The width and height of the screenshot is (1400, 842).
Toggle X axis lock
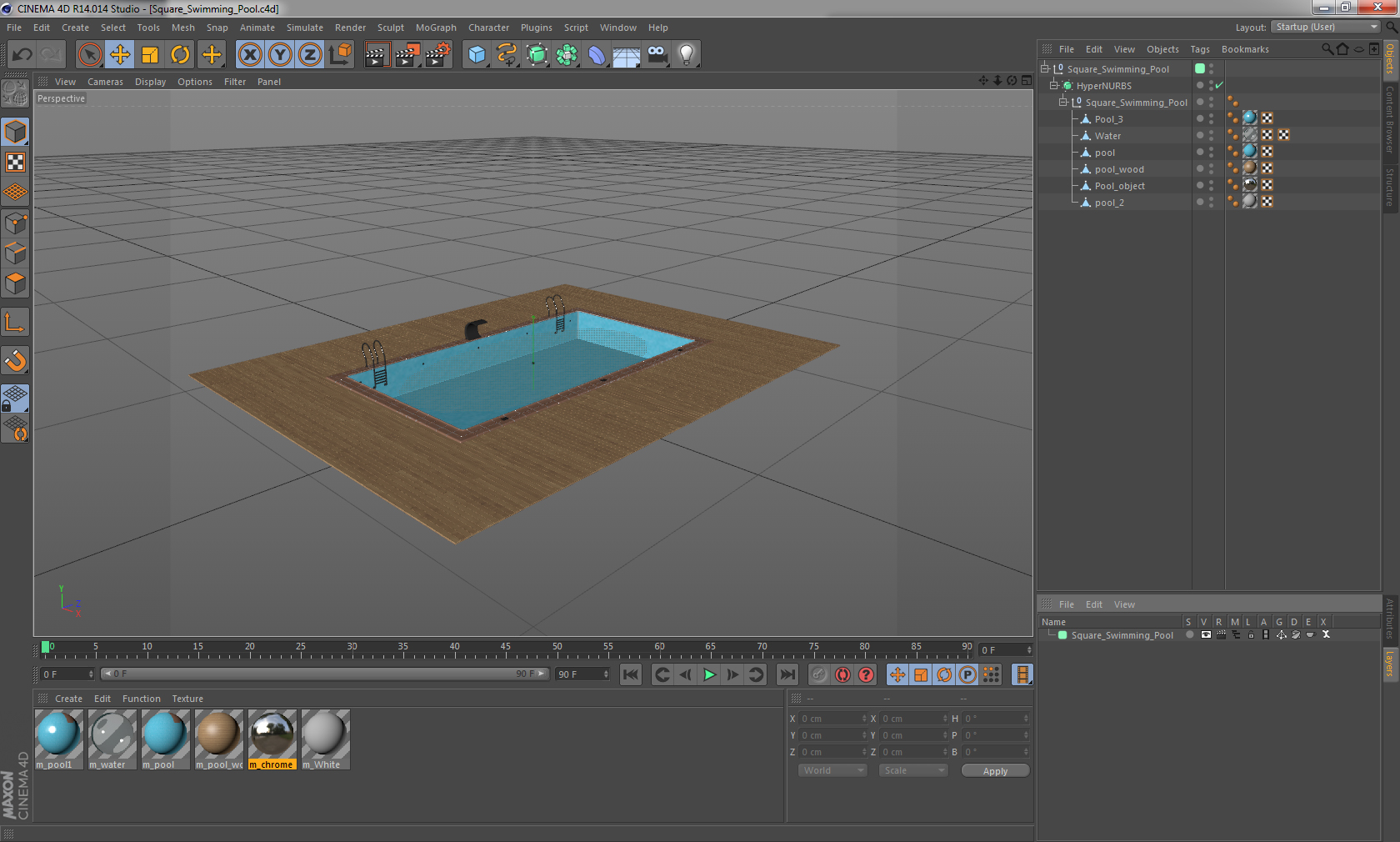249,55
